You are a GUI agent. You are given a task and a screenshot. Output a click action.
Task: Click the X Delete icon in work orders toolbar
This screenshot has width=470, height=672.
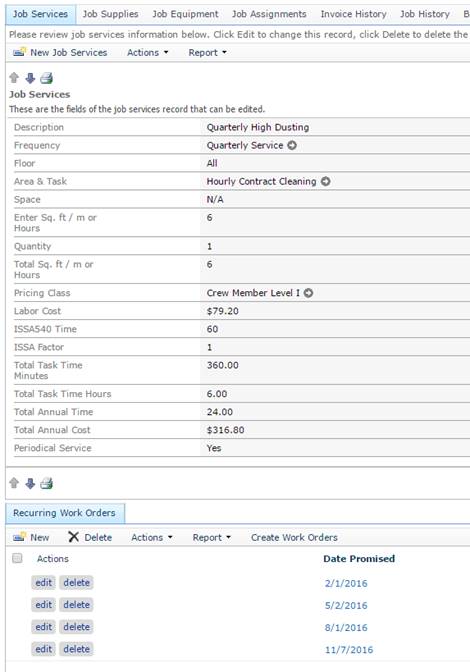[x=74, y=537]
